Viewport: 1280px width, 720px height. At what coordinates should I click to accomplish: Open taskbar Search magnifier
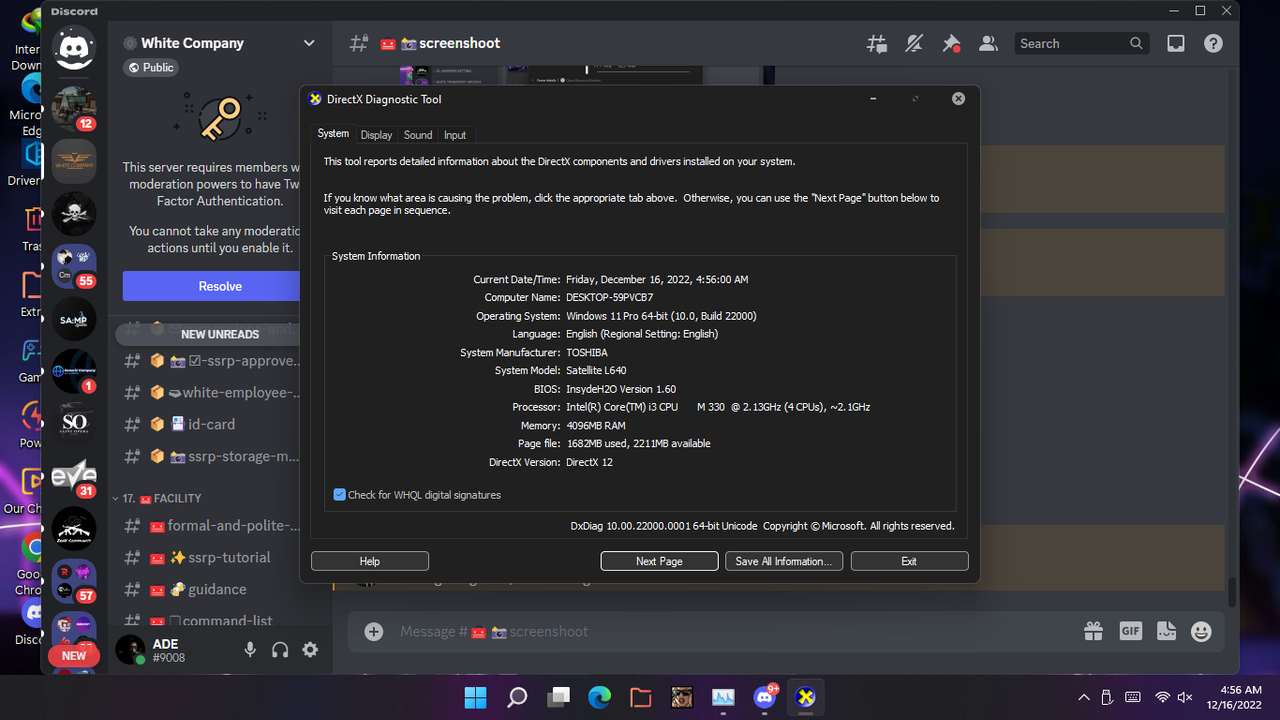point(517,697)
